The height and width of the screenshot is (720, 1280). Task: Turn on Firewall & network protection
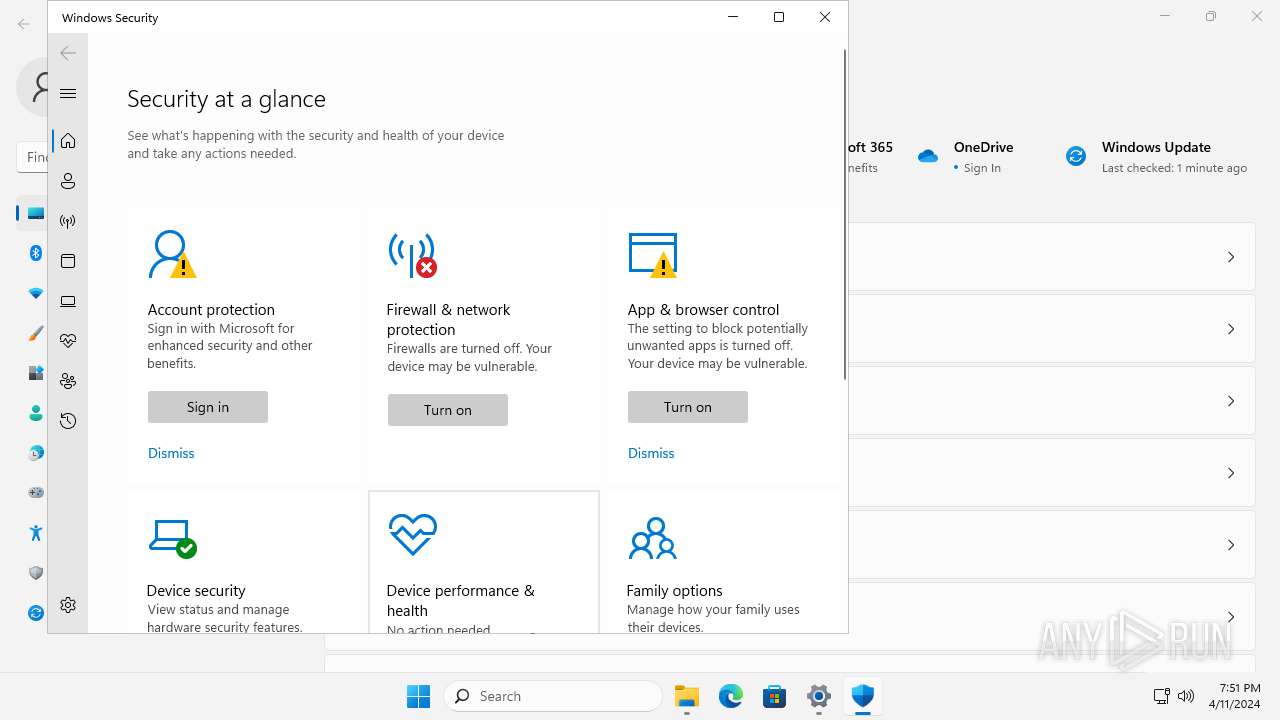pos(448,410)
